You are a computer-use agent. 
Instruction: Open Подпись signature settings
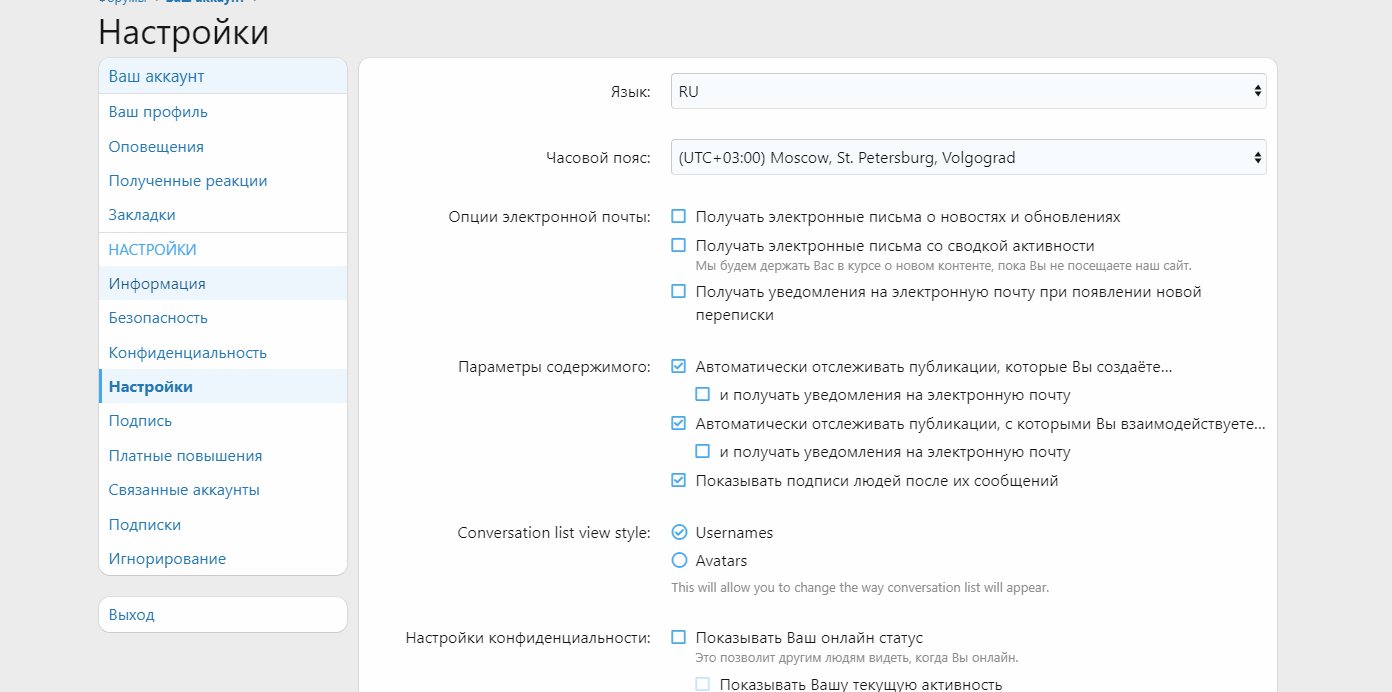point(140,421)
